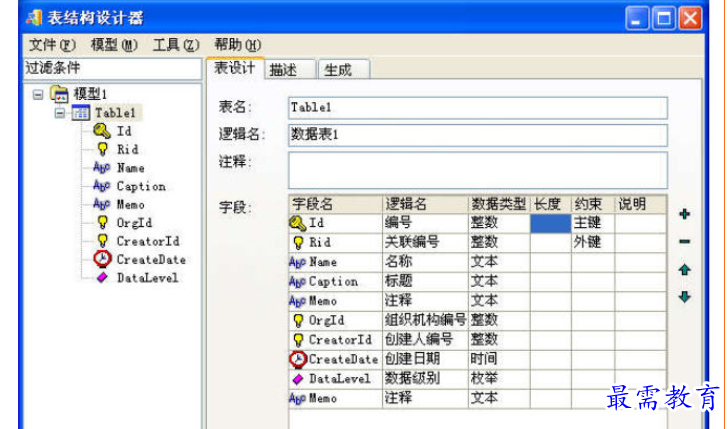
Task: Move field up with green up arrow
Action: coord(684,269)
